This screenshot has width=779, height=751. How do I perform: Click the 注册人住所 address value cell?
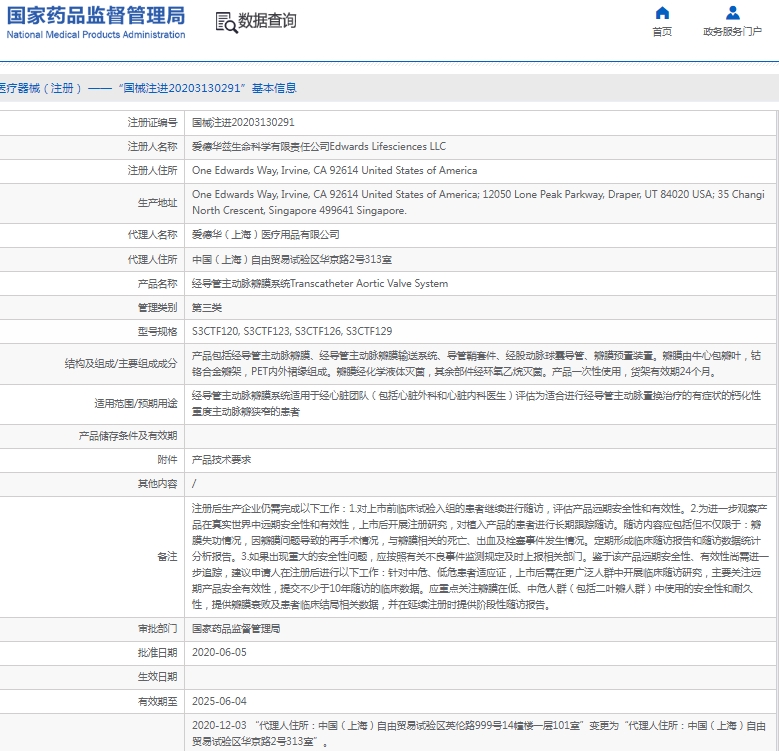pos(334,170)
